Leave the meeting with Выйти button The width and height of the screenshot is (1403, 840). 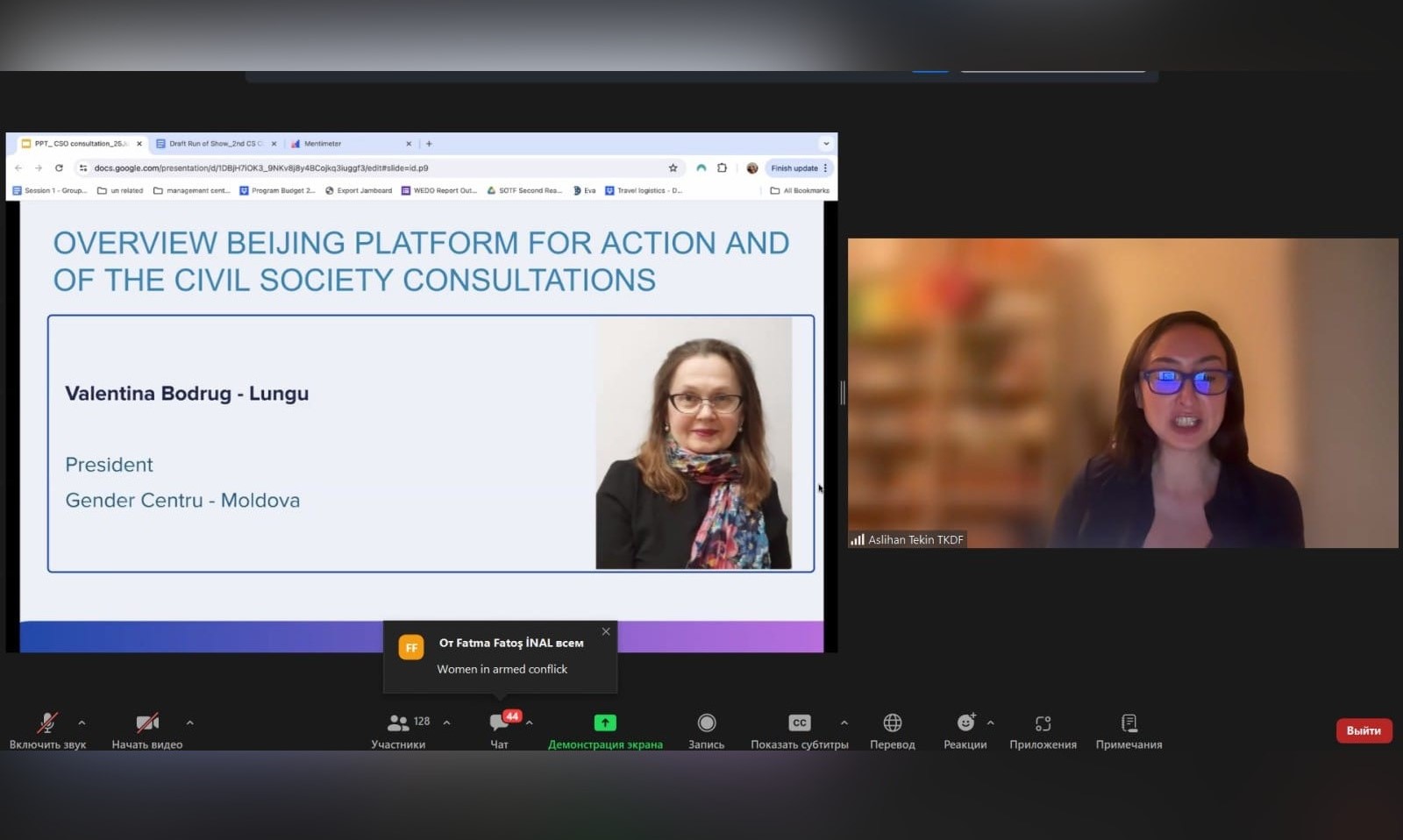(1364, 730)
